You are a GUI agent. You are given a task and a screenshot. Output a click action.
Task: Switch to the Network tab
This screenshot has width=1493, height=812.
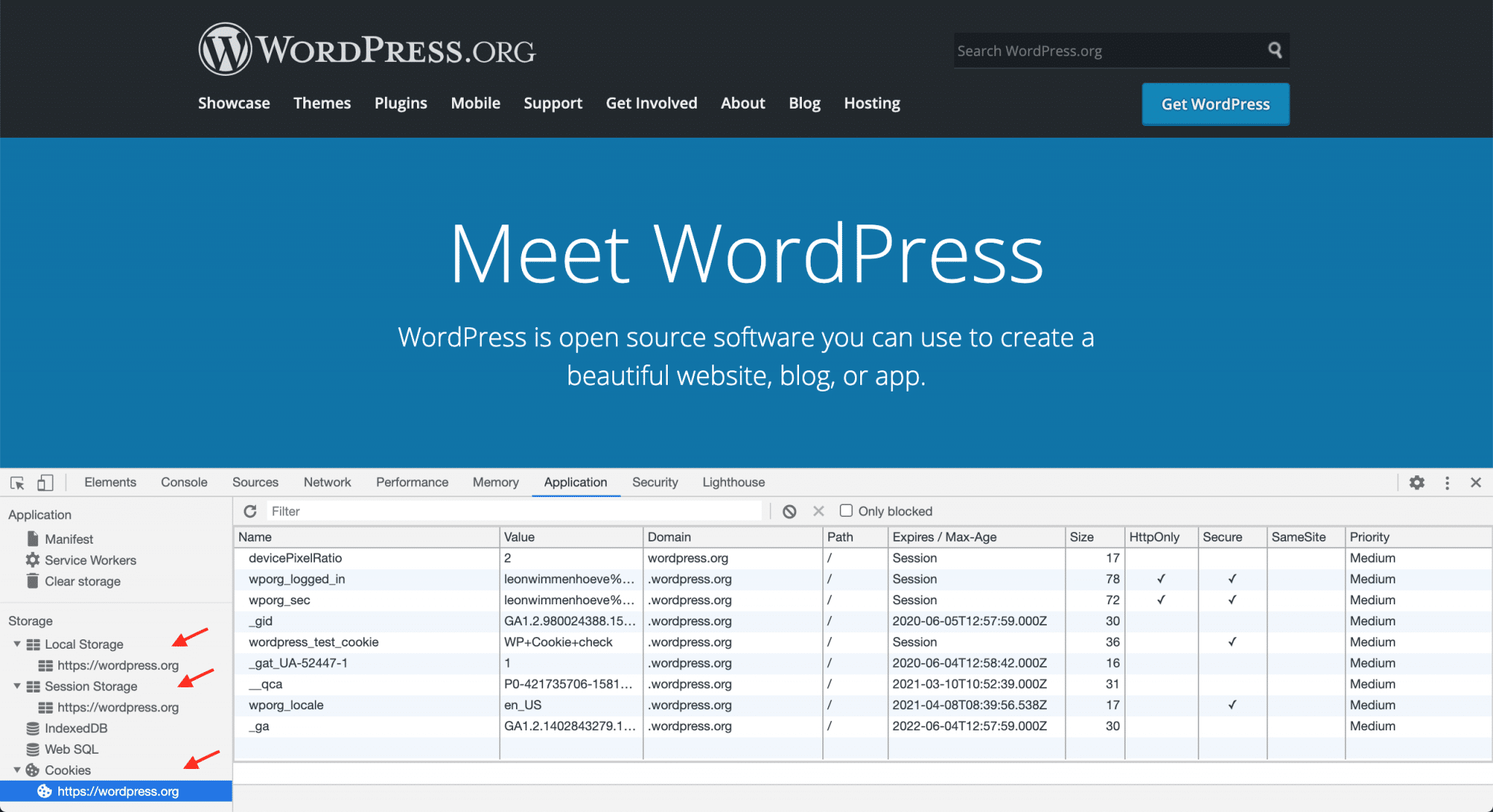pyautogui.click(x=327, y=483)
